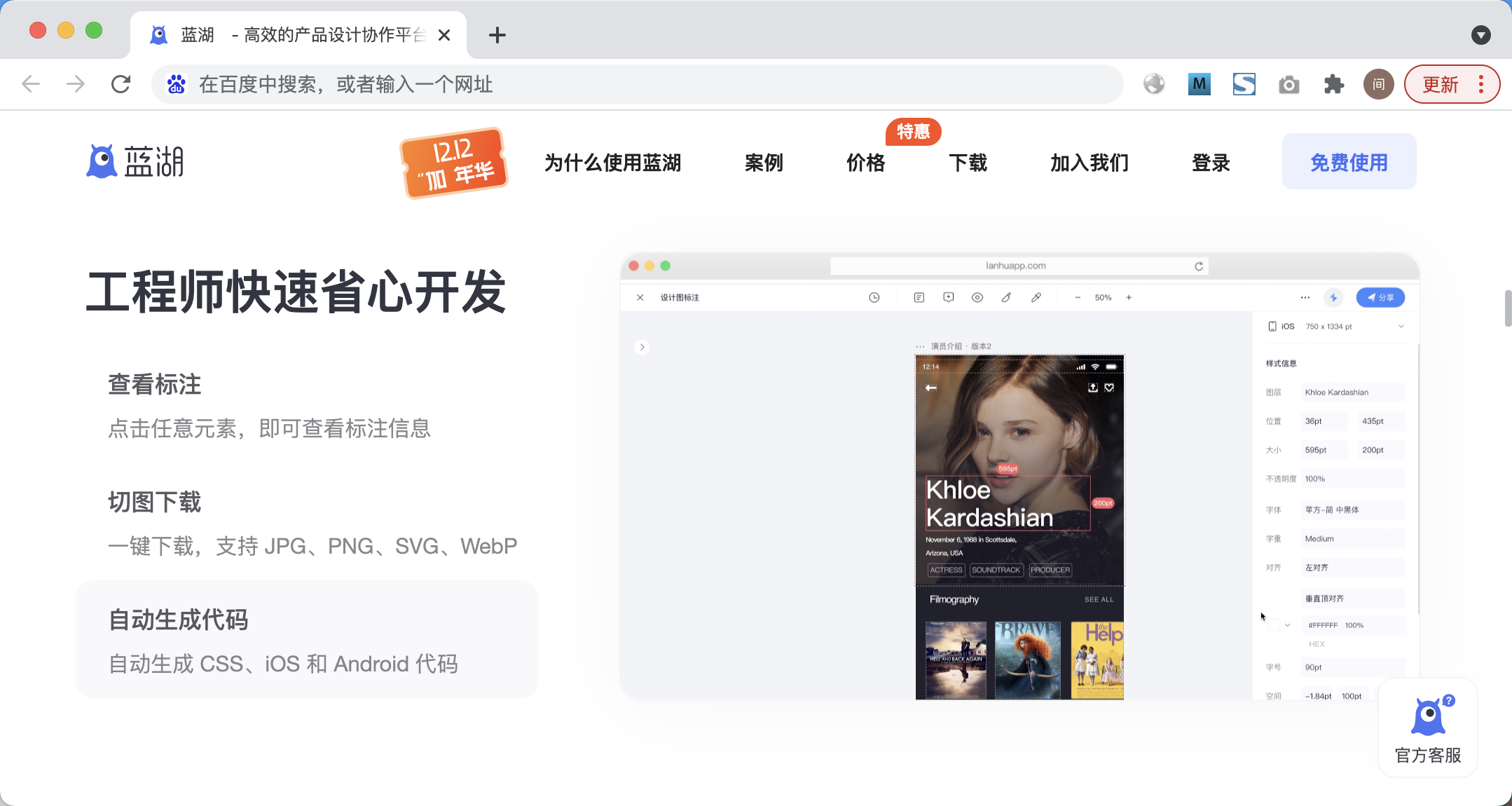Click the 下载 navigation item

[968, 162]
